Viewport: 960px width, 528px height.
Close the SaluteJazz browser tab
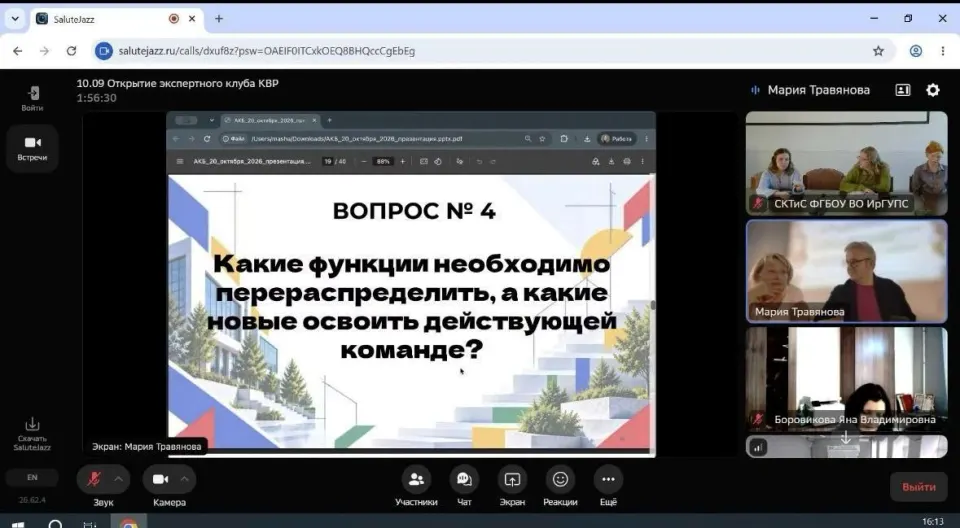coord(192,19)
